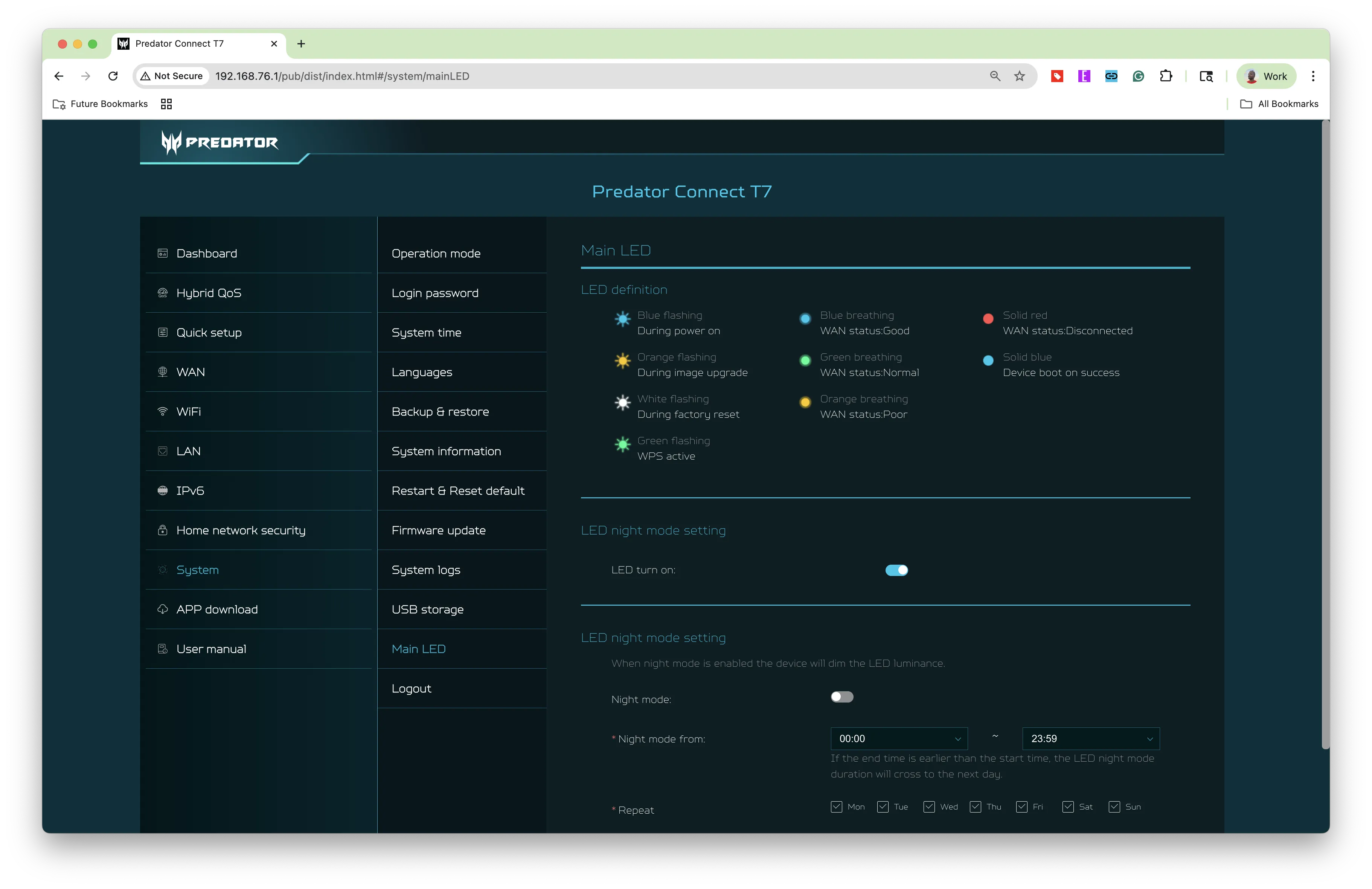Screen dimensions: 1372x889
Task: Click the LAN sidebar icon
Action: [x=163, y=451]
